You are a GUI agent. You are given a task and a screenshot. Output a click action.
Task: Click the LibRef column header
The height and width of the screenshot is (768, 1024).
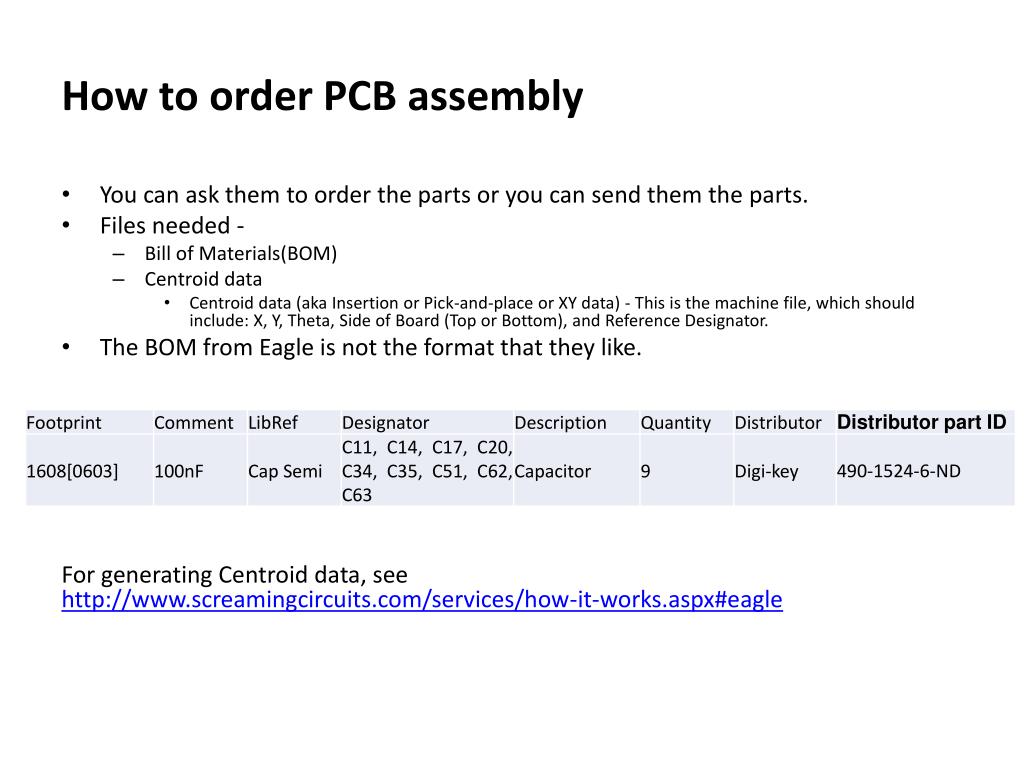273,423
